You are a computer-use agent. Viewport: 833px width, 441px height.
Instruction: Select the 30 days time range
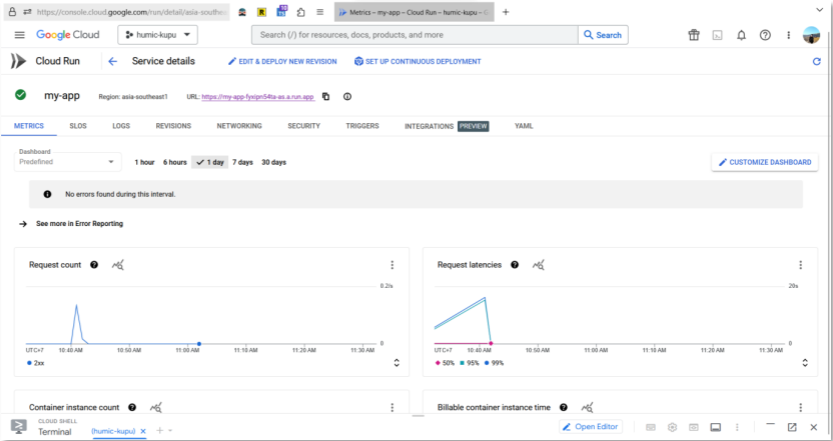coord(274,163)
